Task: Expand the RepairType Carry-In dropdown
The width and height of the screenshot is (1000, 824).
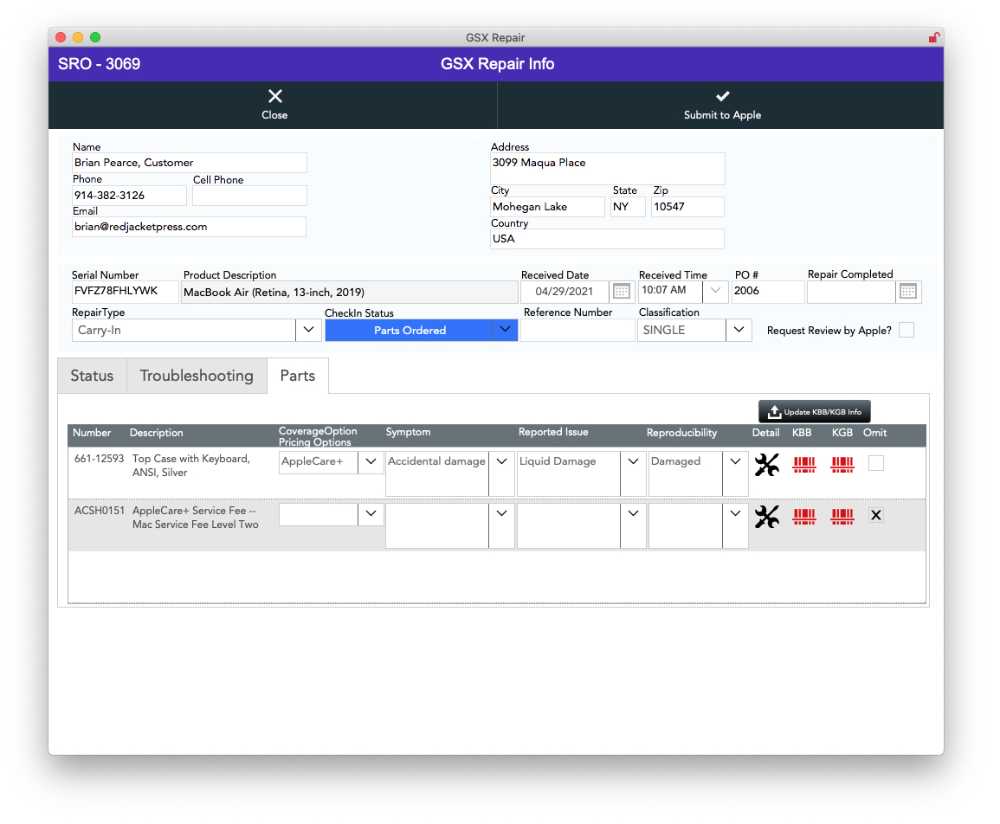Action: (307, 330)
